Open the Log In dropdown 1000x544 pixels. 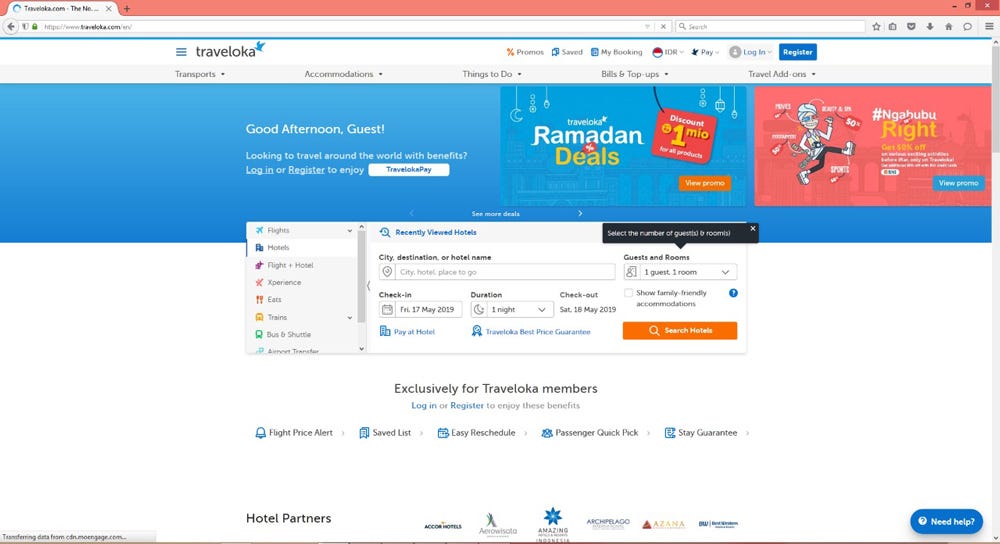[x=751, y=52]
